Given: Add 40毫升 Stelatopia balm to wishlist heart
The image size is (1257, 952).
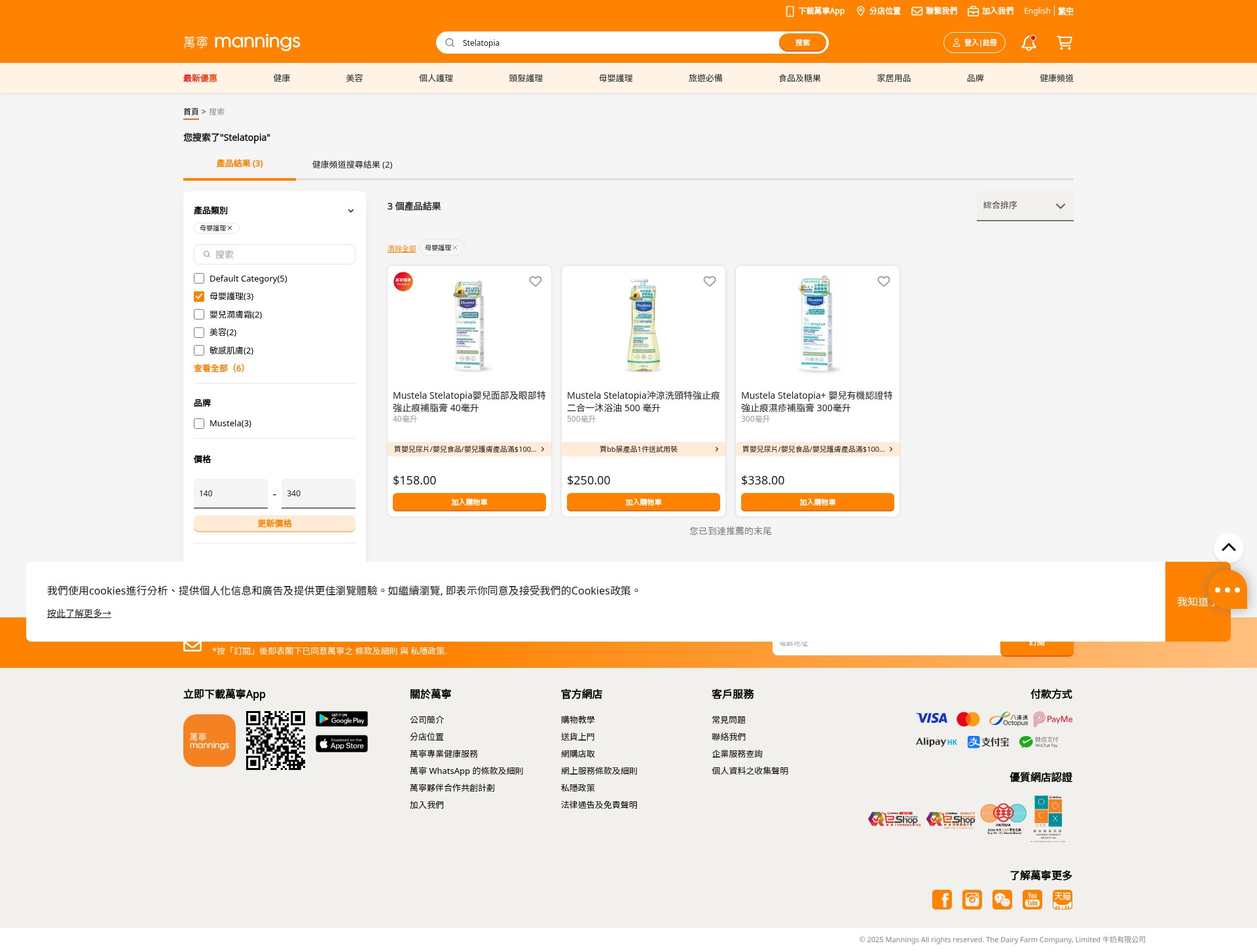Looking at the screenshot, I should point(536,282).
